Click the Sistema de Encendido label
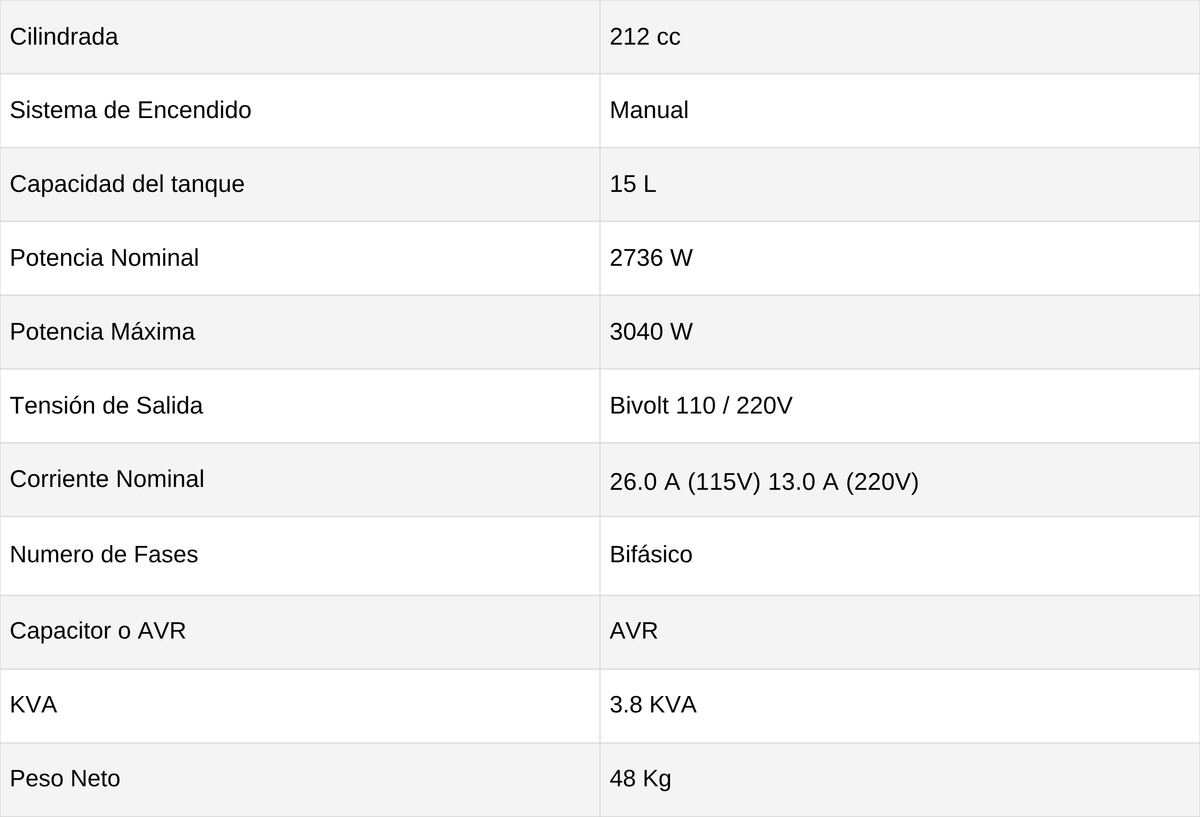The width and height of the screenshot is (1200, 817). coord(130,110)
